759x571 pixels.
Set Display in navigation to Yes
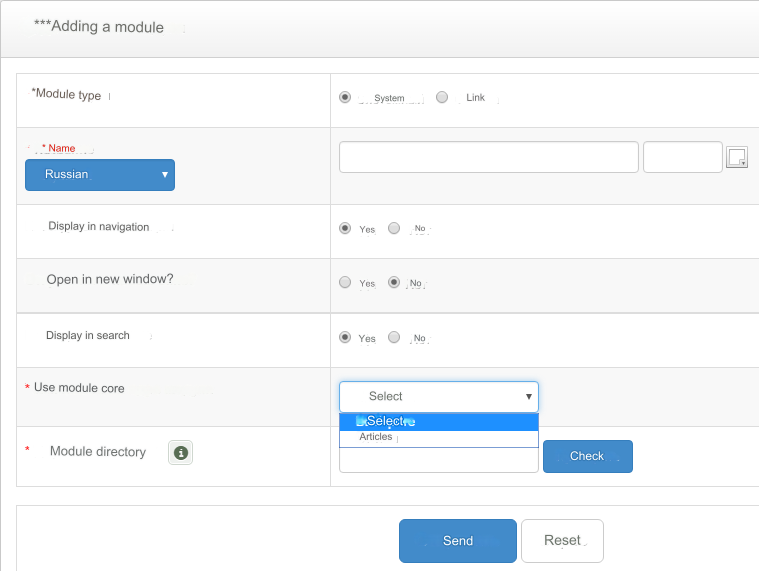click(345, 228)
